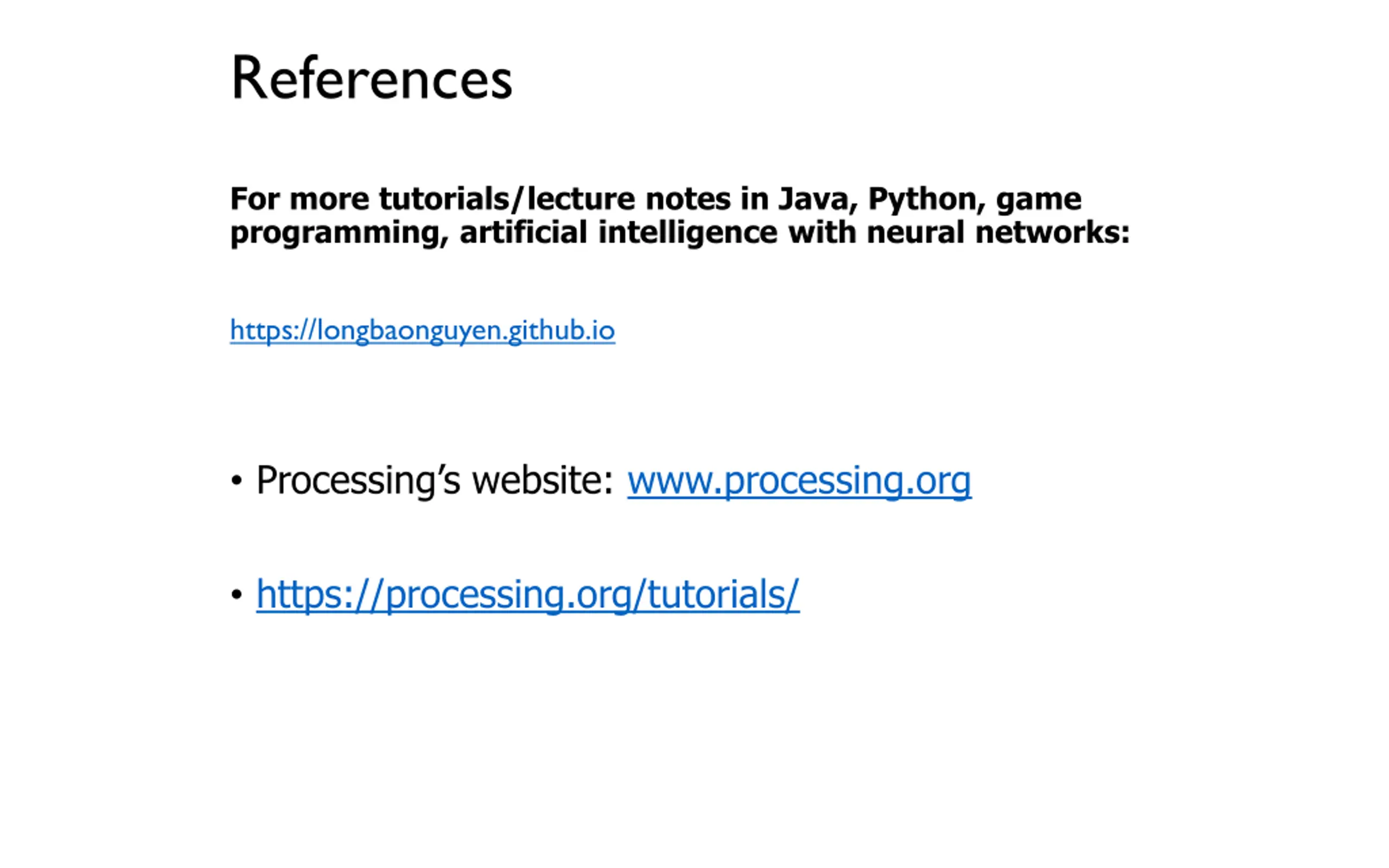Click the "Processing's website:" label text
1389x868 pixels.
pyautogui.click(x=435, y=481)
